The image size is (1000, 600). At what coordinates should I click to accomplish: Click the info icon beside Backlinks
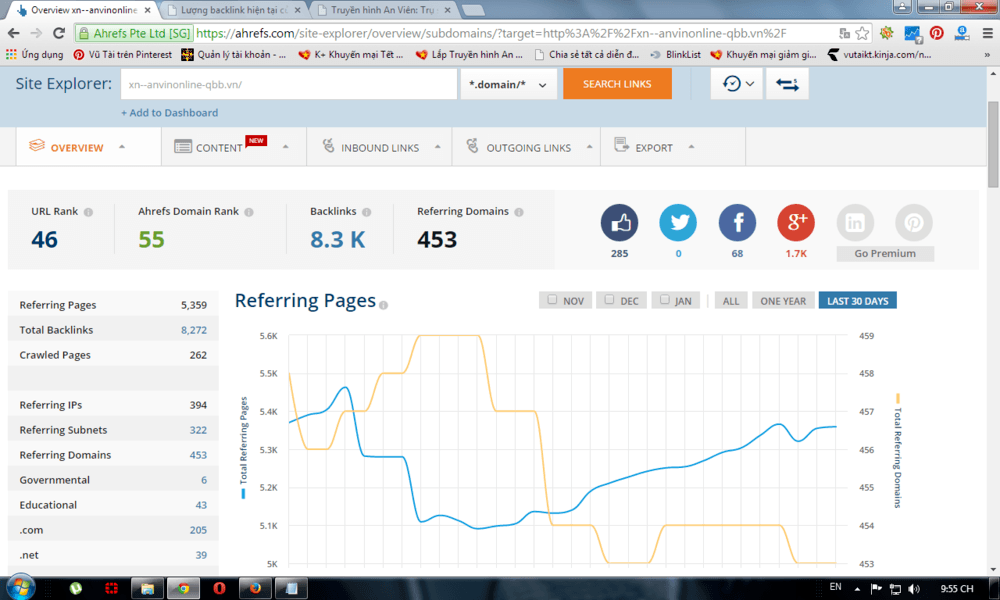[x=367, y=212]
